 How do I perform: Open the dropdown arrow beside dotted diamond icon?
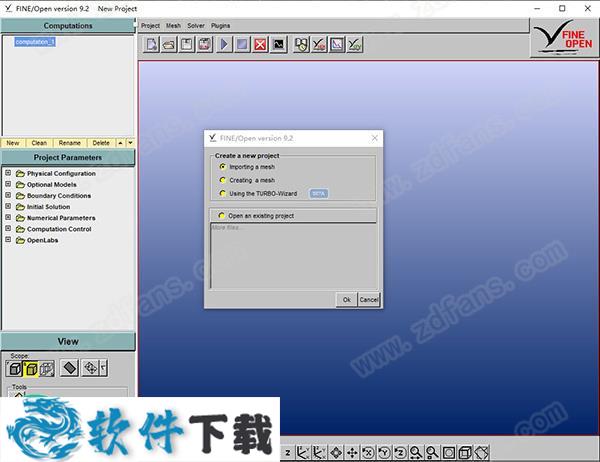click(x=103, y=368)
